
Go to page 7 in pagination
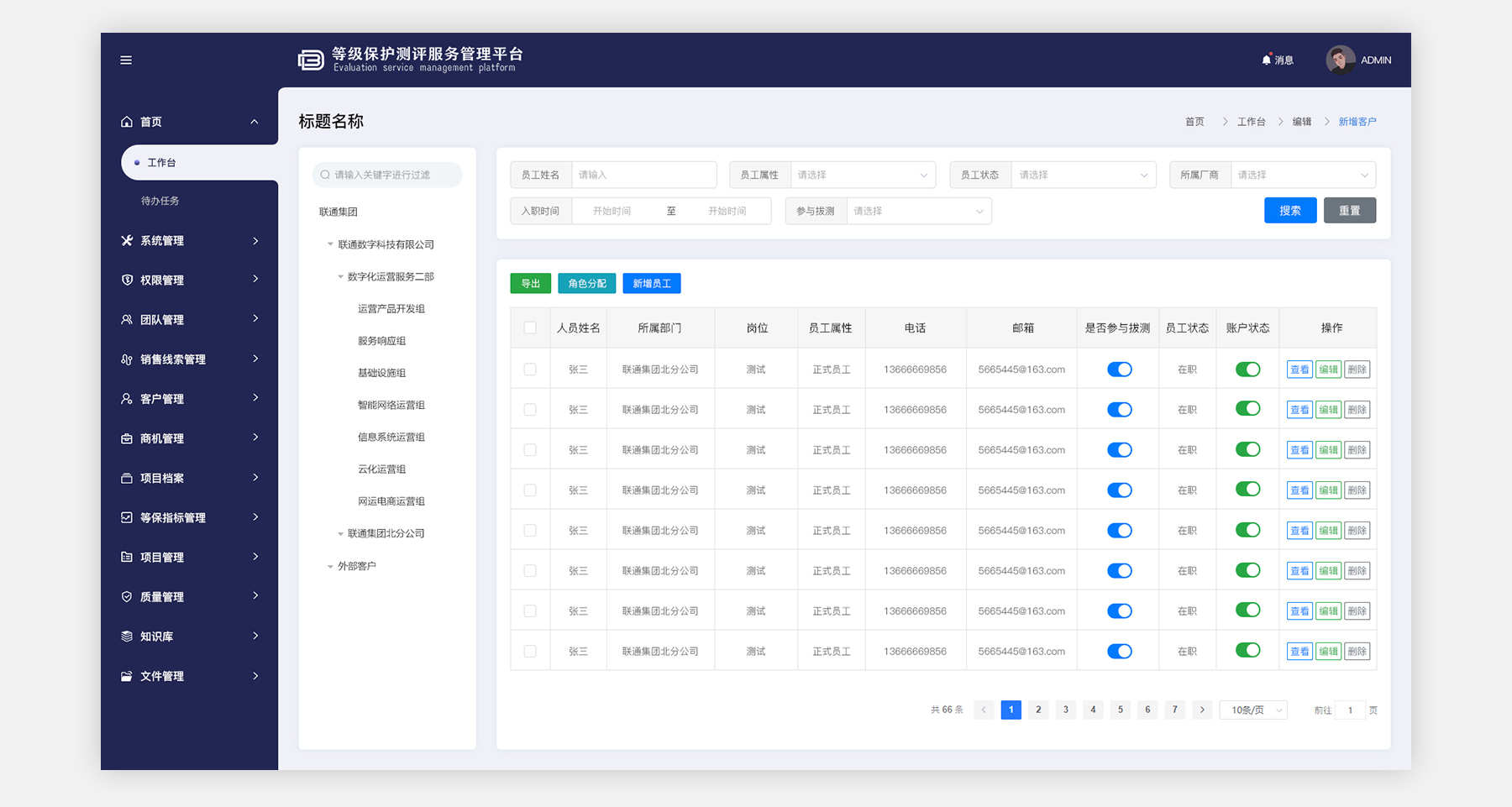[x=1175, y=710]
